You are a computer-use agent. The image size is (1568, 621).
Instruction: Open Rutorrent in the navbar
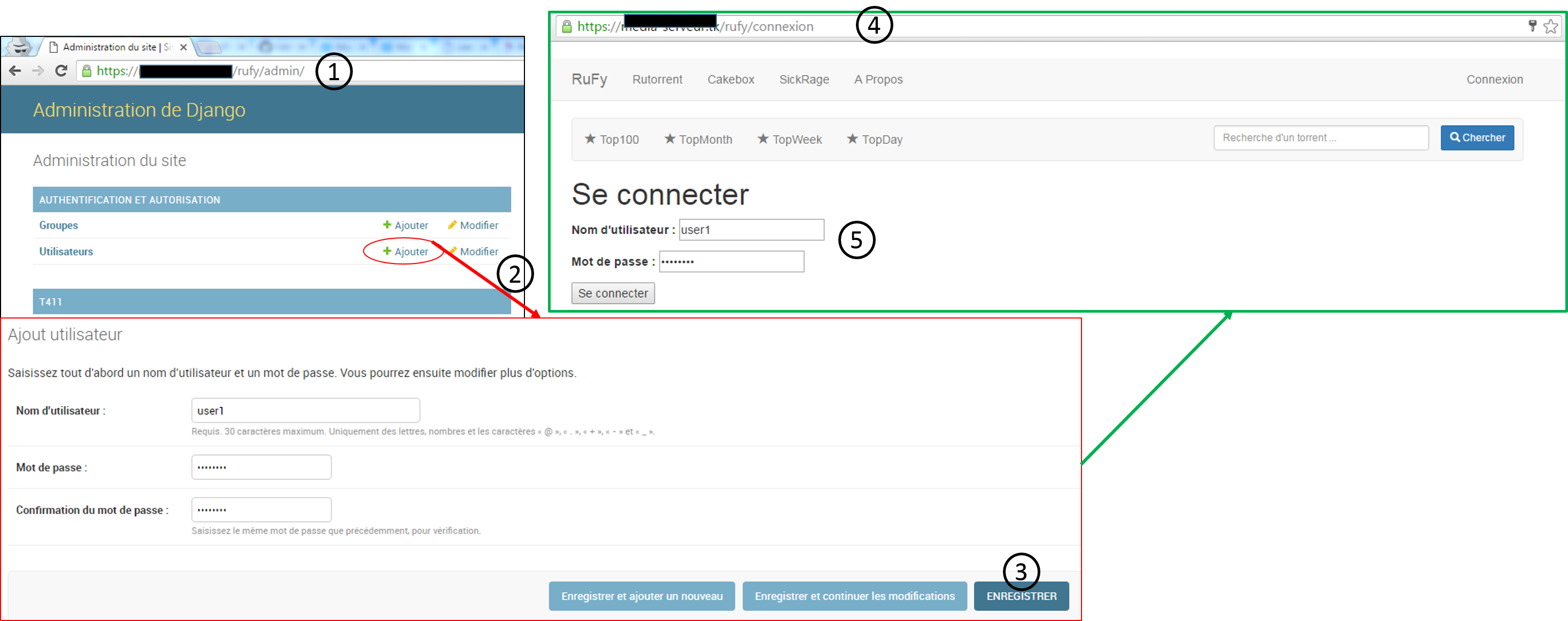click(x=658, y=80)
